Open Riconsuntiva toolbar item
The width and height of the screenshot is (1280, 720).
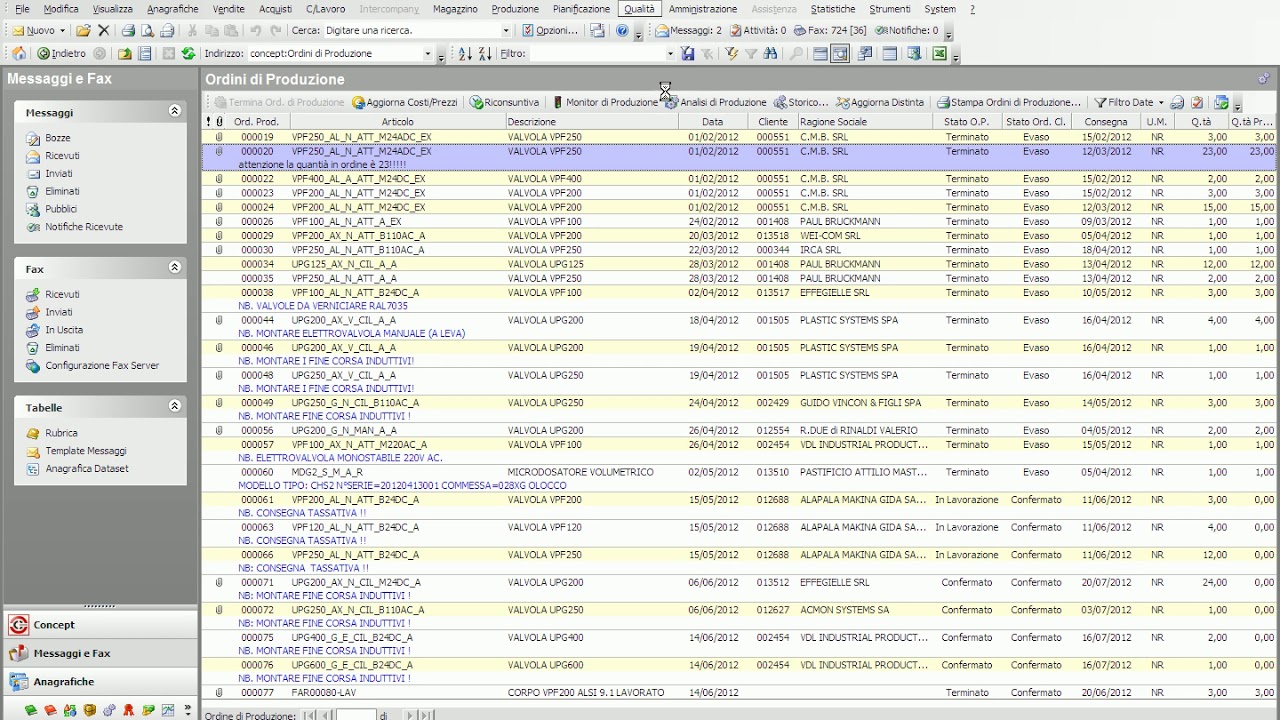(x=504, y=102)
